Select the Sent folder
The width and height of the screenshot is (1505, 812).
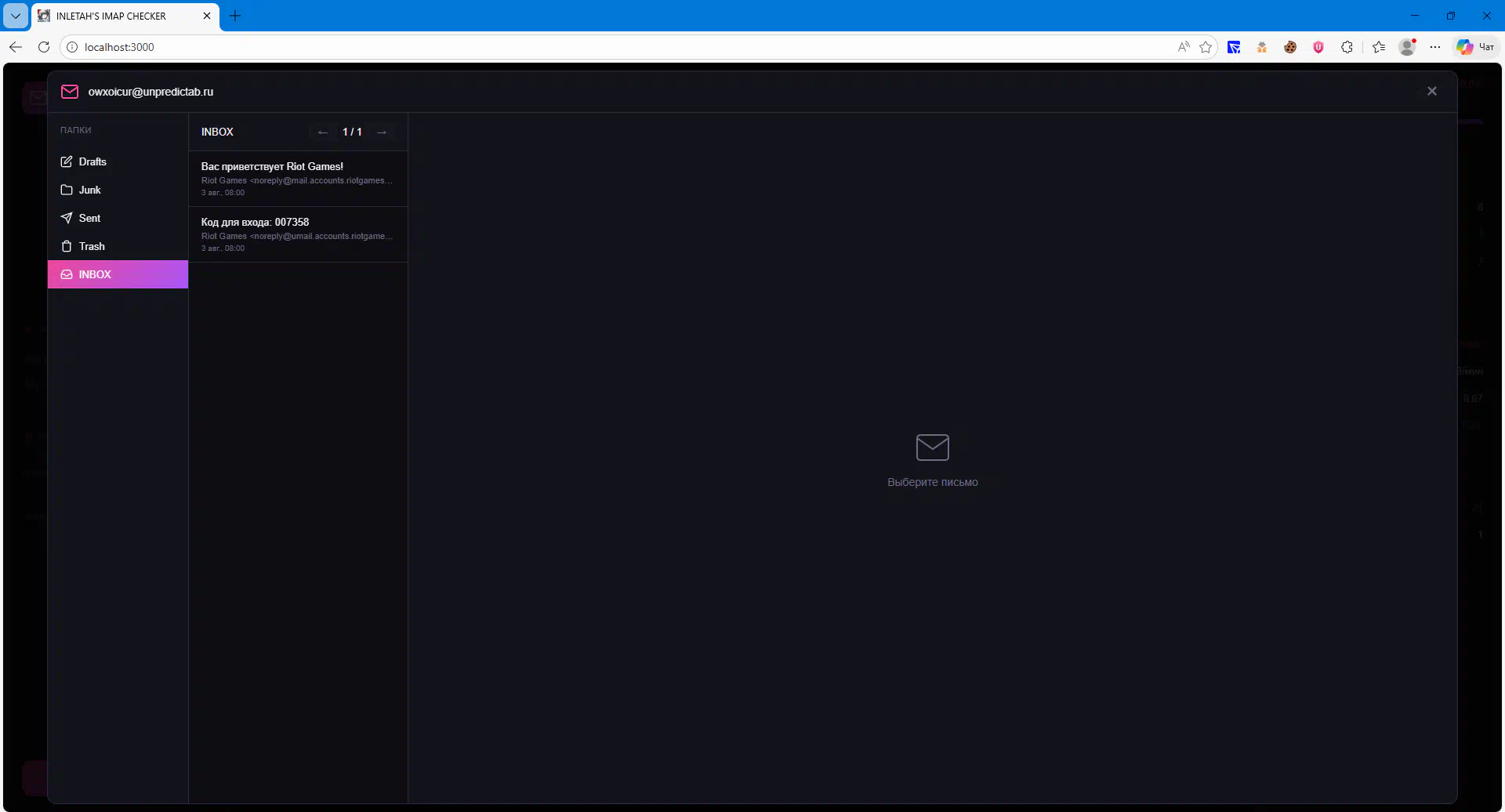pyautogui.click(x=89, y=218)
